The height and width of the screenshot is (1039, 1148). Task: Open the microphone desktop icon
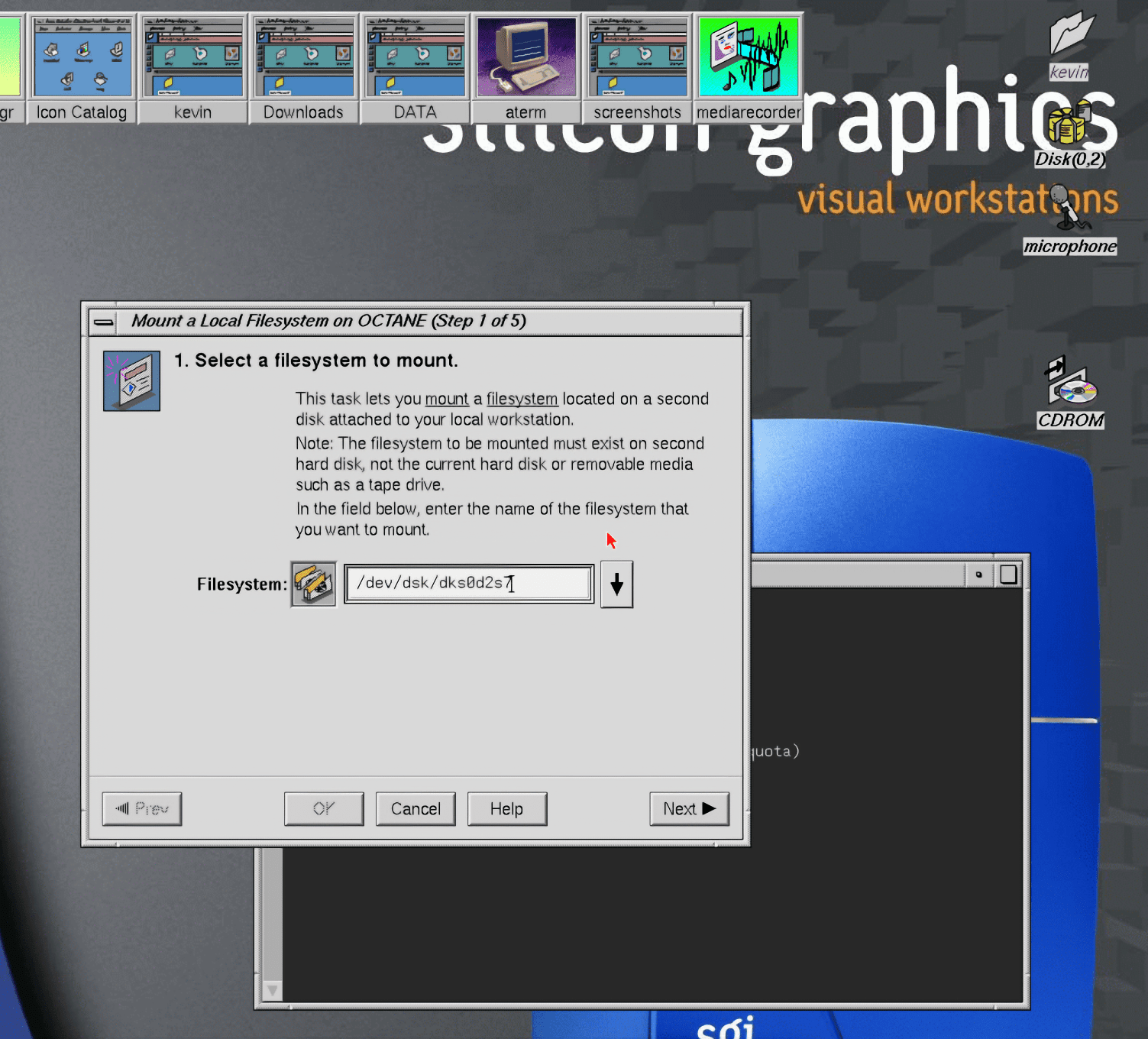(1070, 219)
